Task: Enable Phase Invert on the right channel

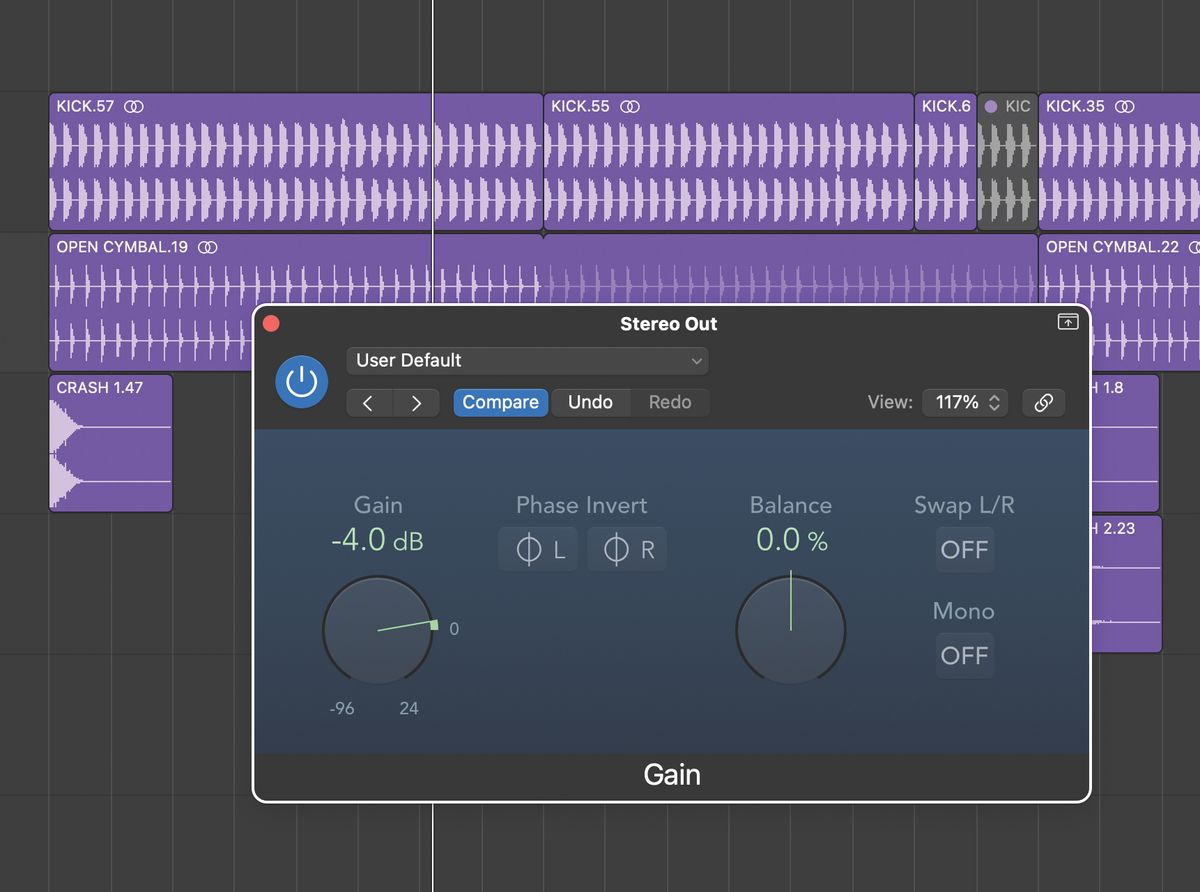Action: point(626,548)
